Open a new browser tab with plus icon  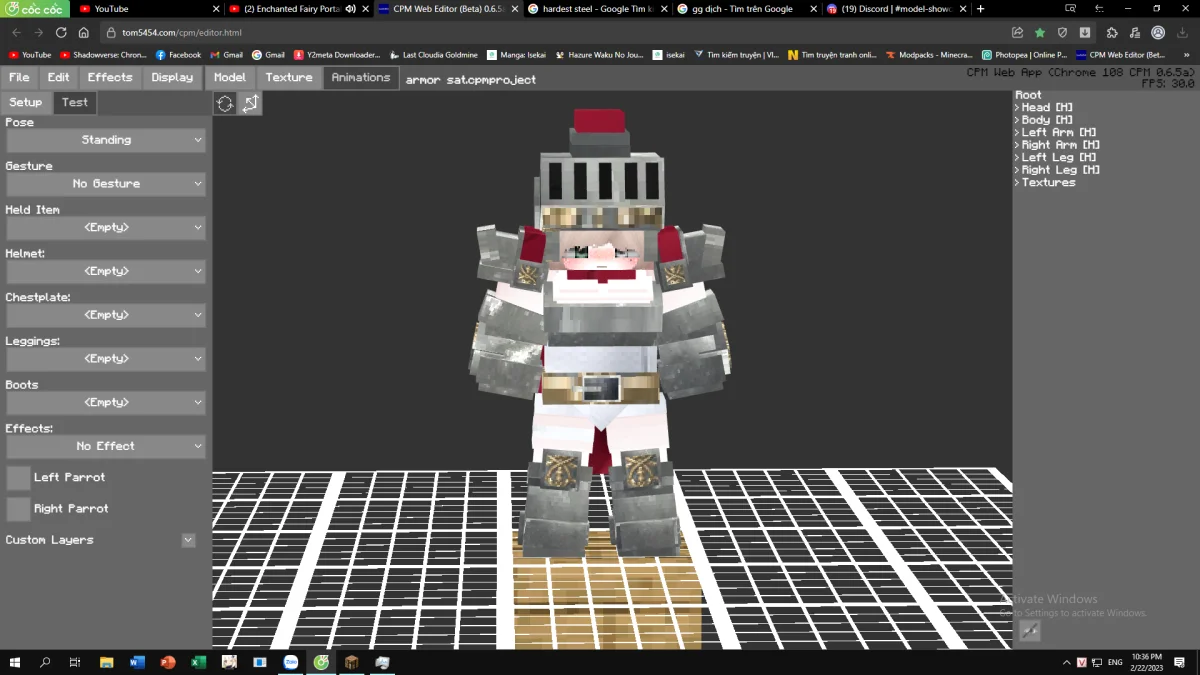click(980, 9)
